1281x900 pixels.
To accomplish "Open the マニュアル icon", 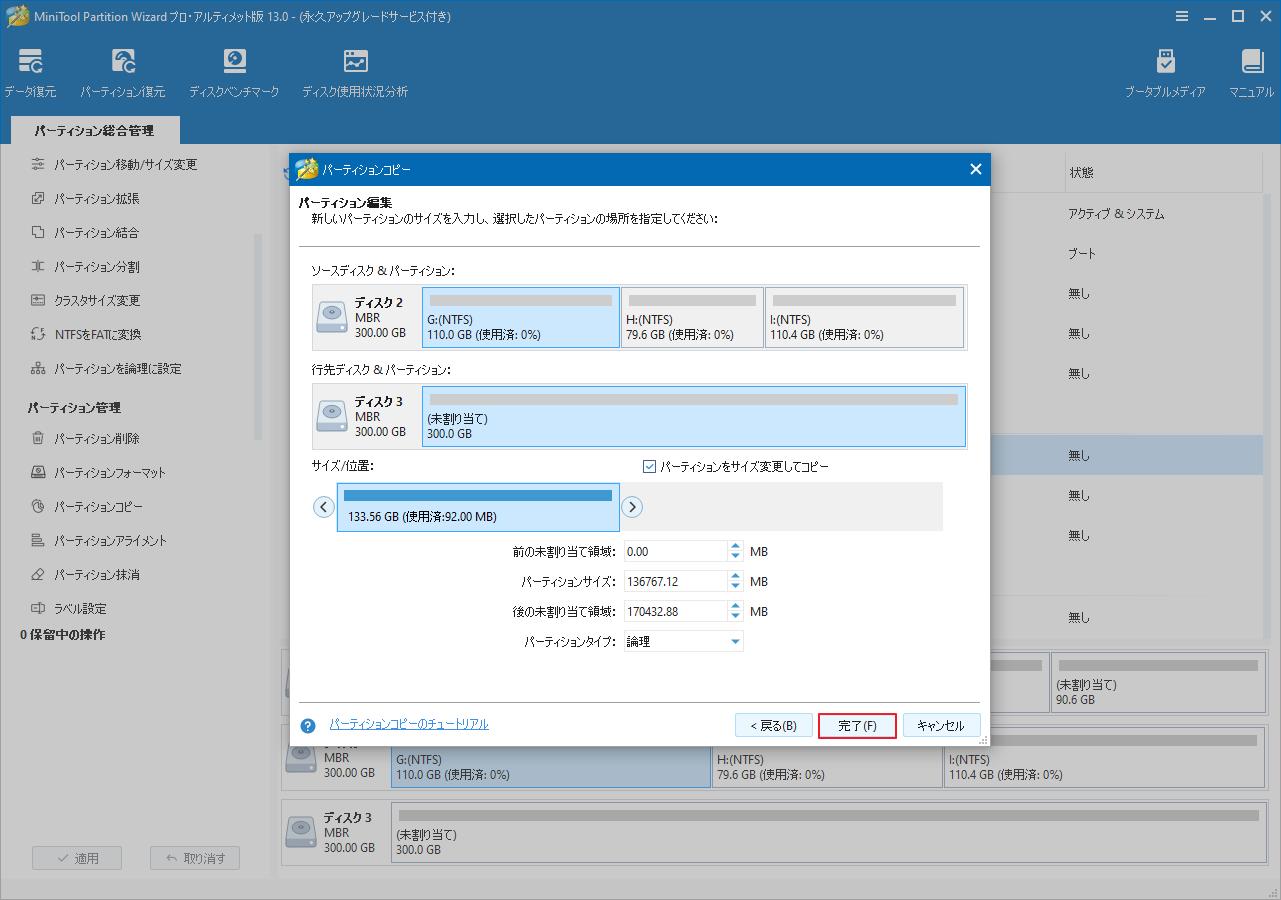I will tap(1251, 70).
